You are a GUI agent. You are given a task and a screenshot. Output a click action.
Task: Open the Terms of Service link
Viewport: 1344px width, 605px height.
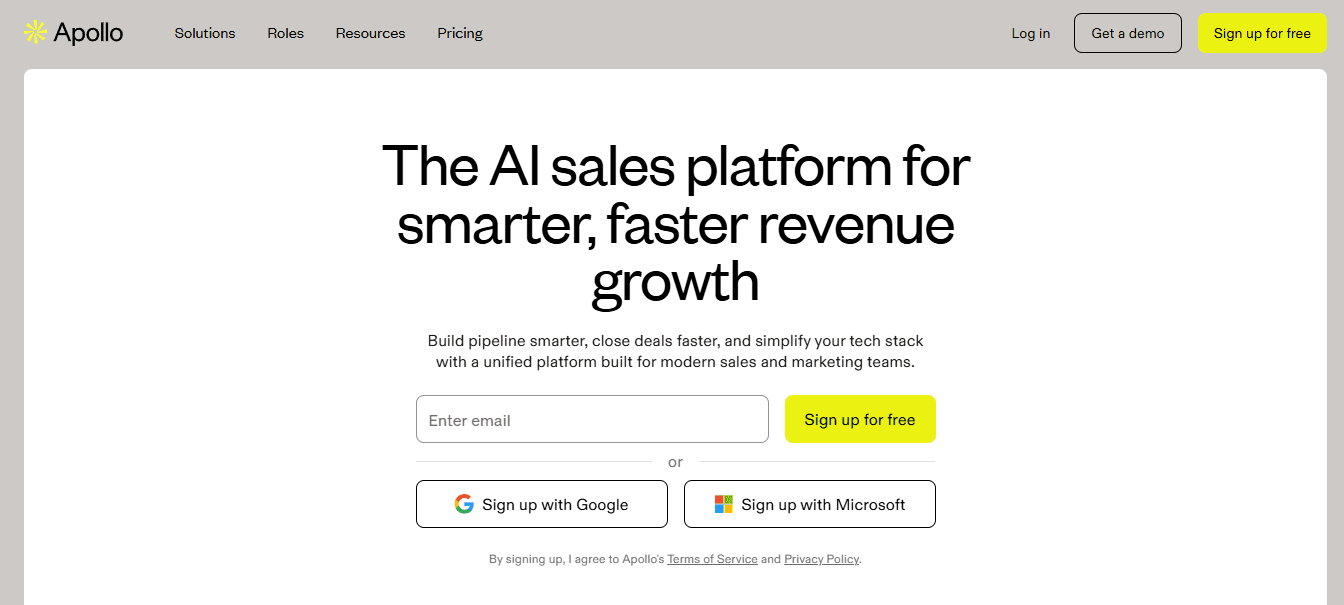[x=712, y=559]
